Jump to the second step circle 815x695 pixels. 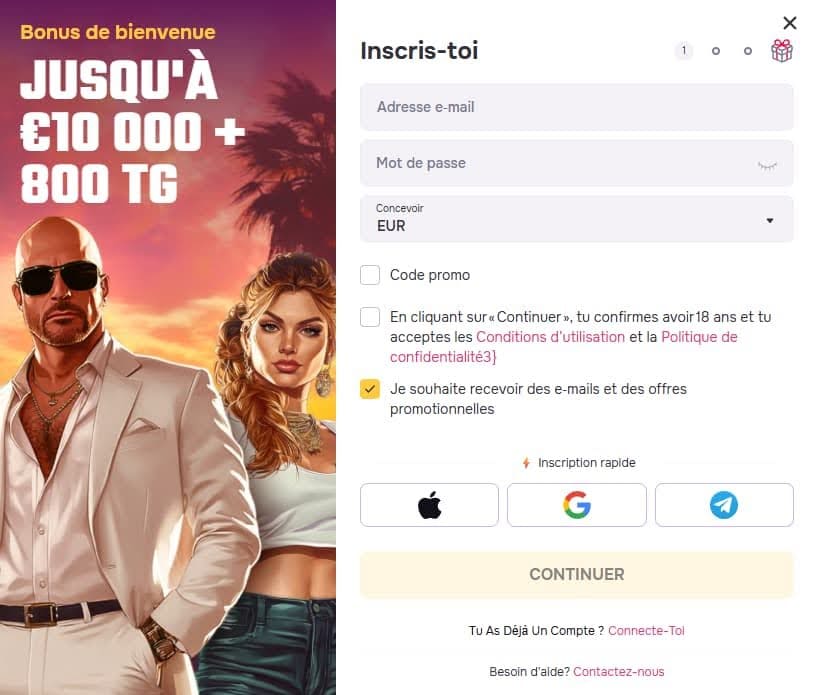click(716, 51)
